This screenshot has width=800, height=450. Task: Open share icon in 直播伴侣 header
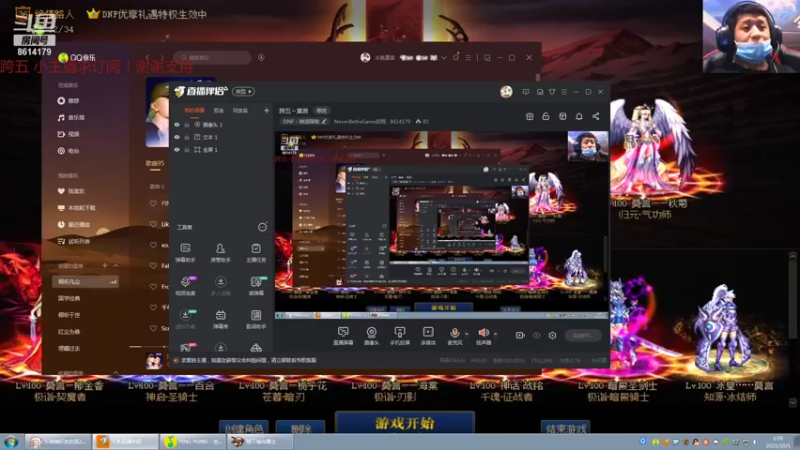click(595, 116)
